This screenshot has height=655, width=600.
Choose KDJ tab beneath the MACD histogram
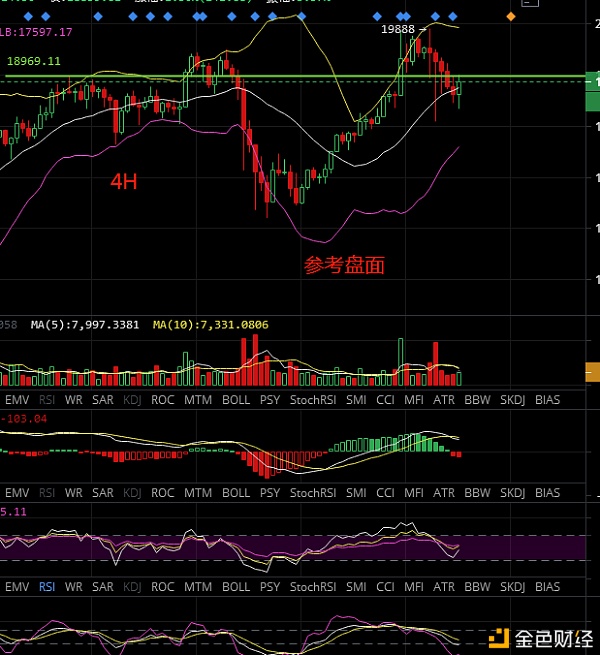[x=132, y=493]
